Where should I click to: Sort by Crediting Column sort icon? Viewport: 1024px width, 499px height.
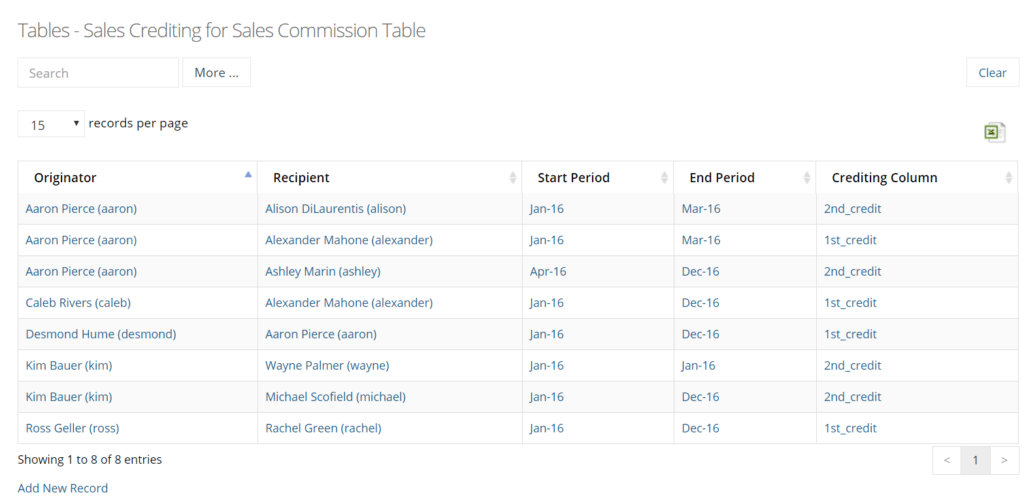click(1008, 178)
